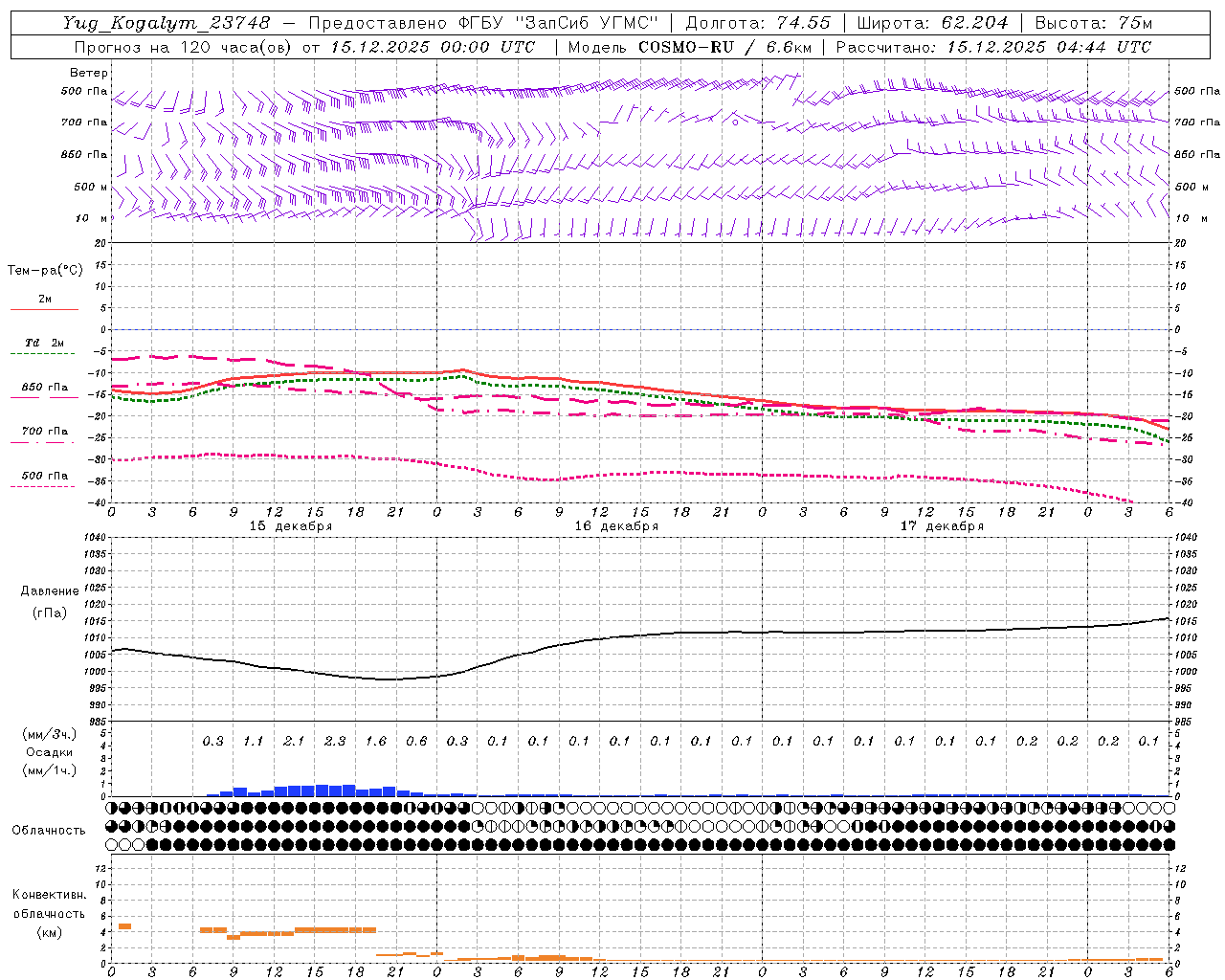Click the 700 гПа temperature legend entry
The image size is (1225, 980).
pyautogui.click(x=45, y=431)
